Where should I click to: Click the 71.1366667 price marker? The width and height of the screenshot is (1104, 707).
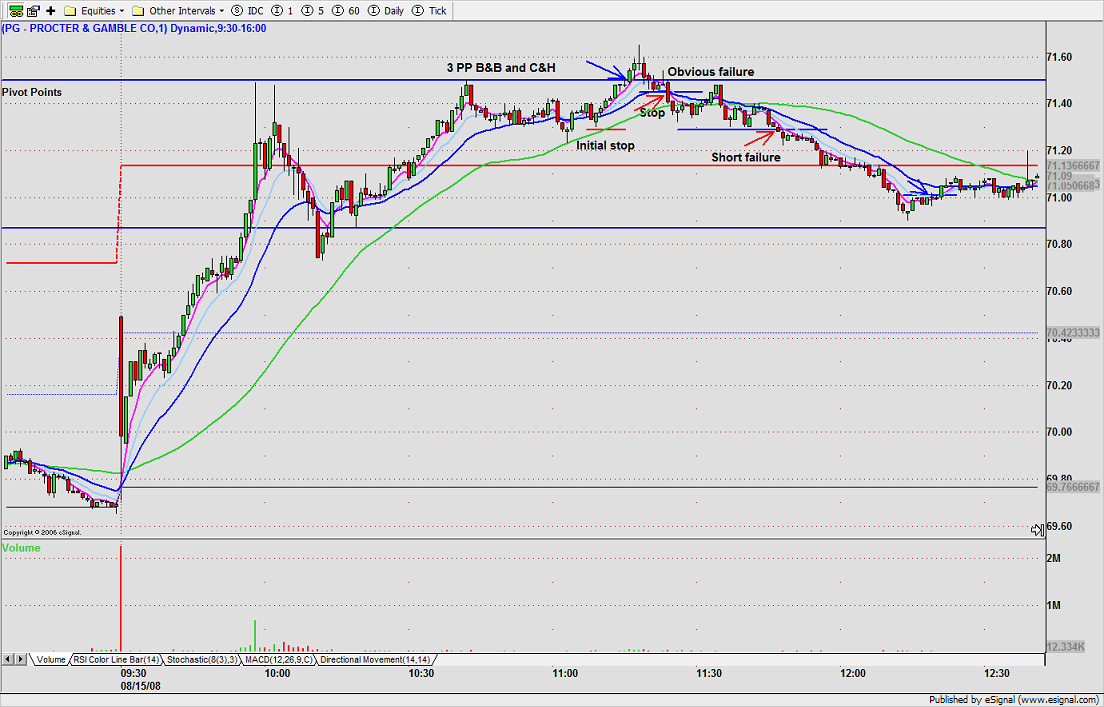click(1072, 165)
